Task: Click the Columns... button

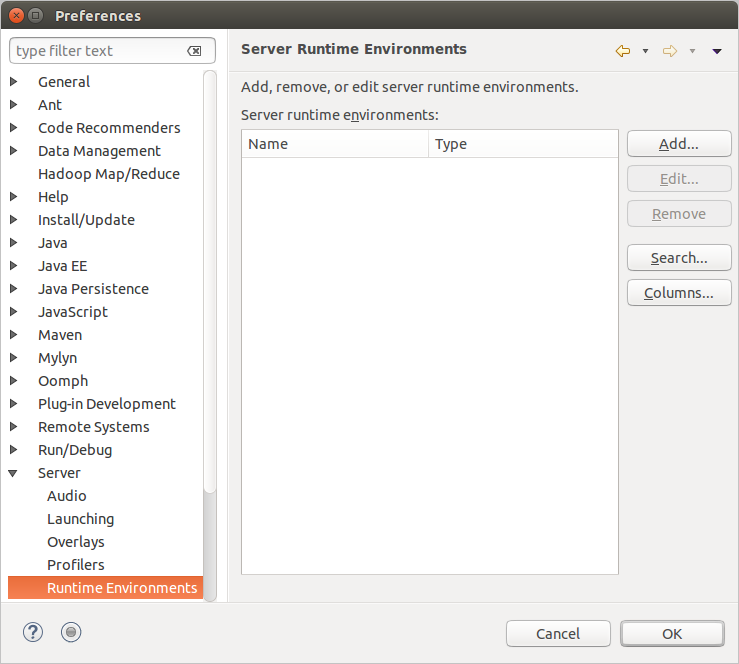Action: click(679, 293)
